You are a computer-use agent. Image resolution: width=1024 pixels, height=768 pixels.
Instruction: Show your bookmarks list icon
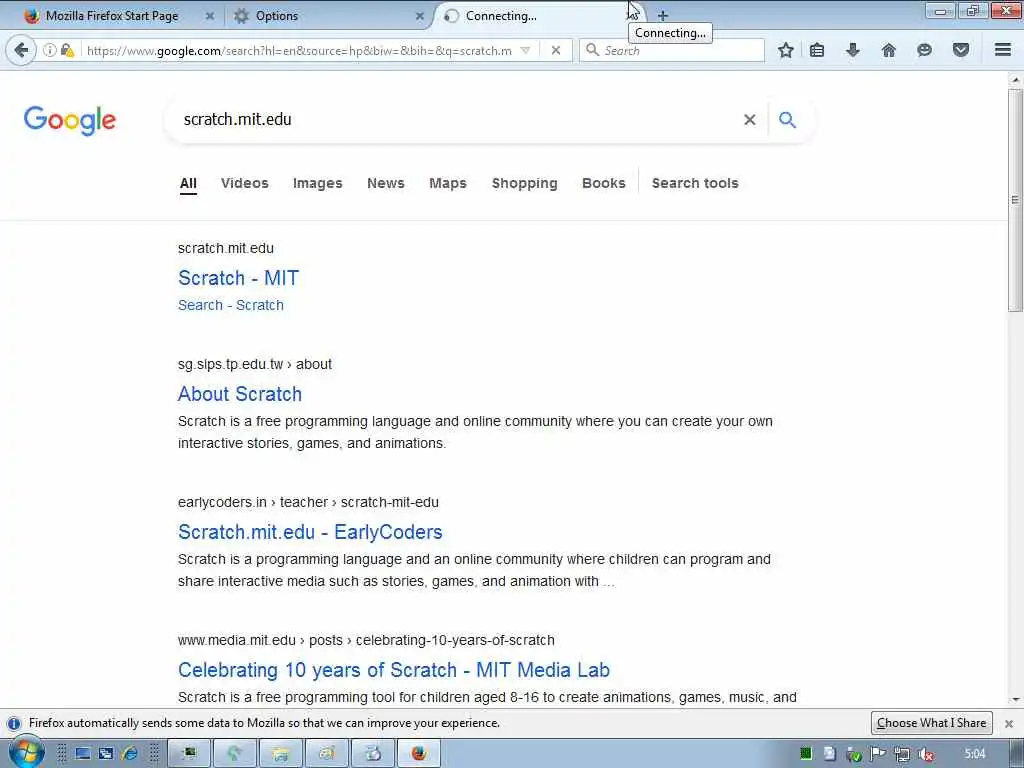pos(817,50)
